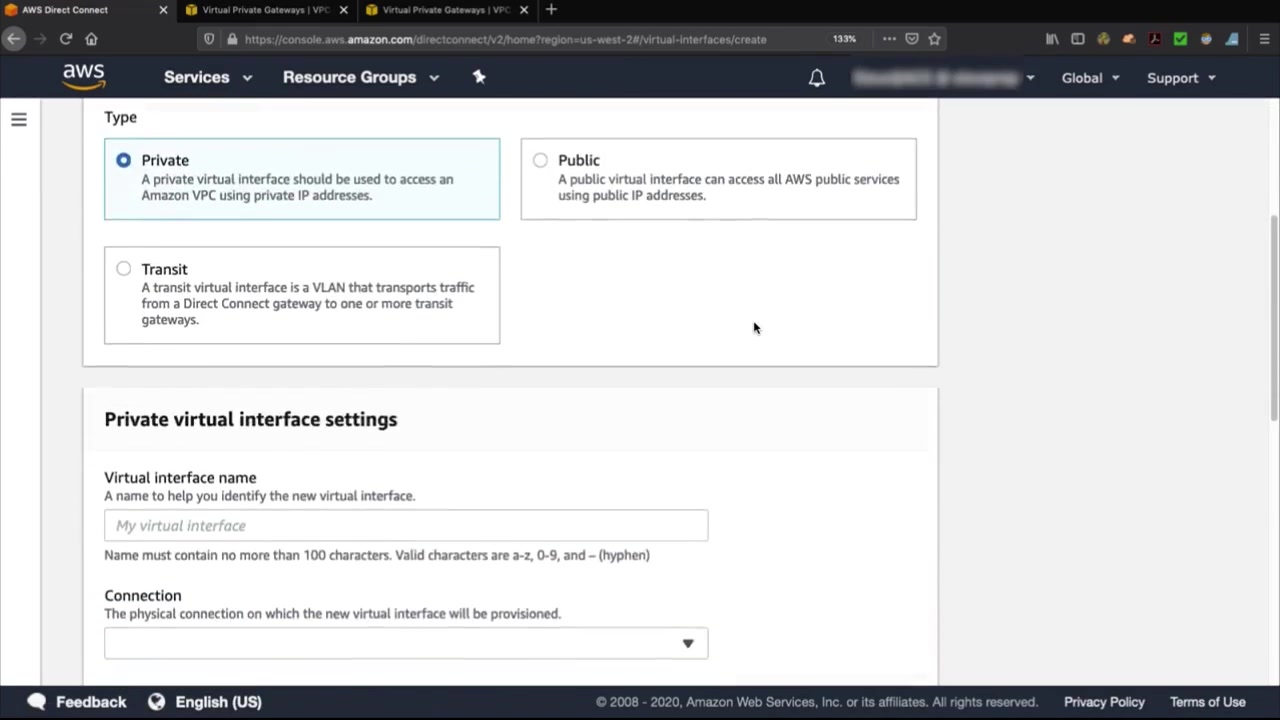Bookmark this page with the star icon
This screenshot has width=1280, height=720.
[x=934, y=39]
